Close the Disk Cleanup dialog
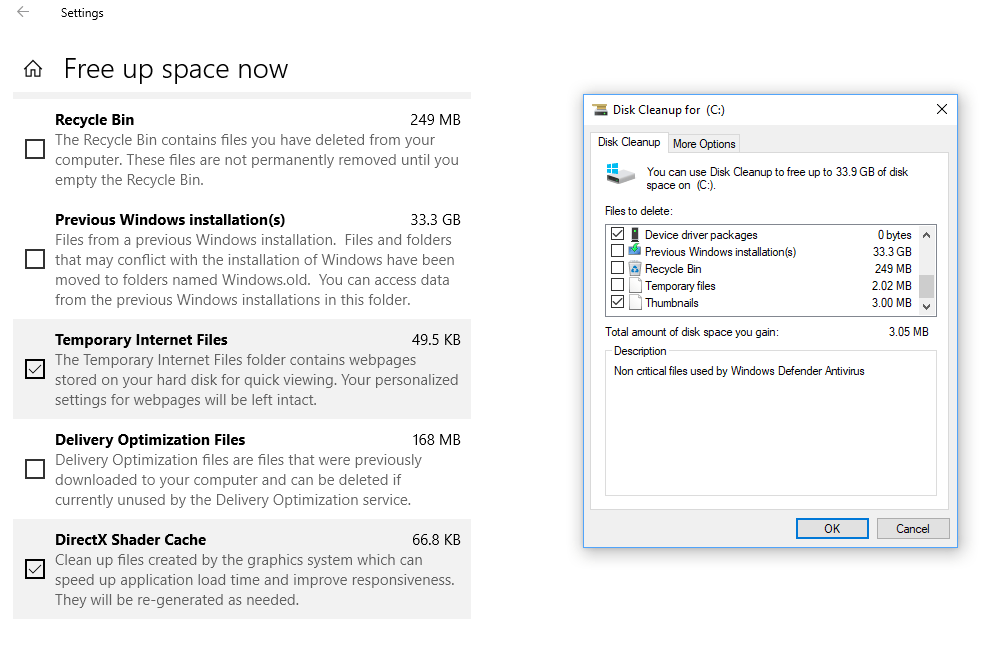The width and height of the screenshot is (1000, 672). [x=941, y=110]
